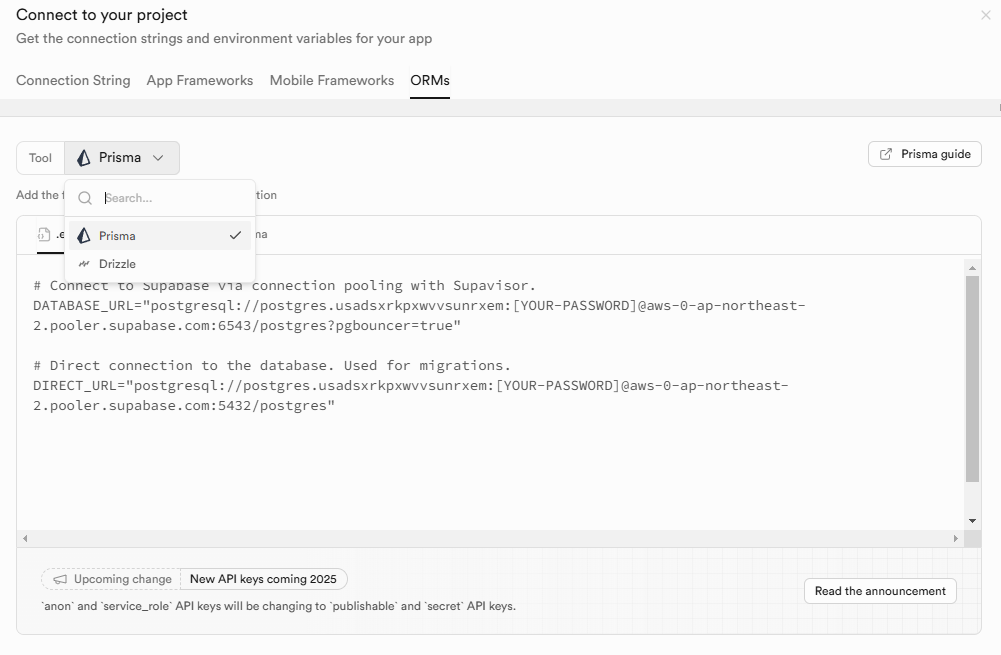This screenshot has width=1001, height=655.
Task: Click the Upcoming change badge
Action: (x=111, y=579)
